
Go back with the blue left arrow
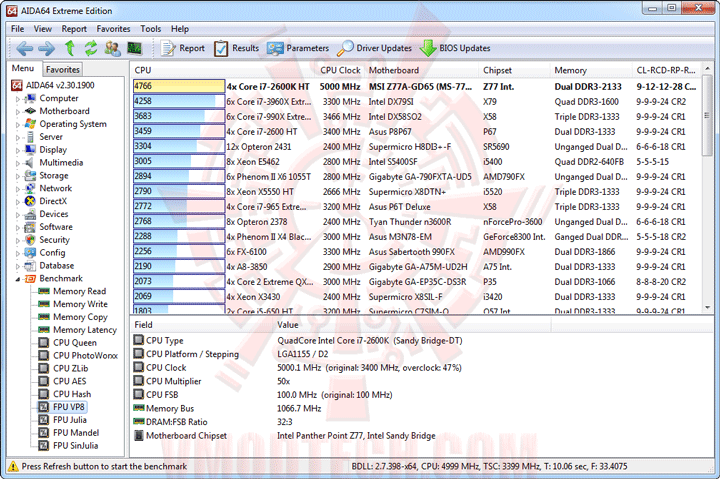click(25, 48)
